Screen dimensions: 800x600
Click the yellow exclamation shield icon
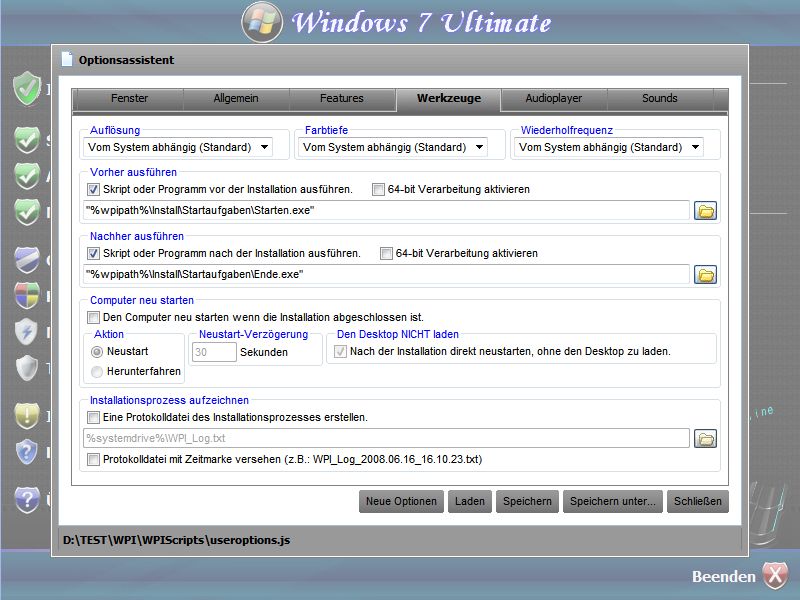pyautogui.click(x=27, y=415)
